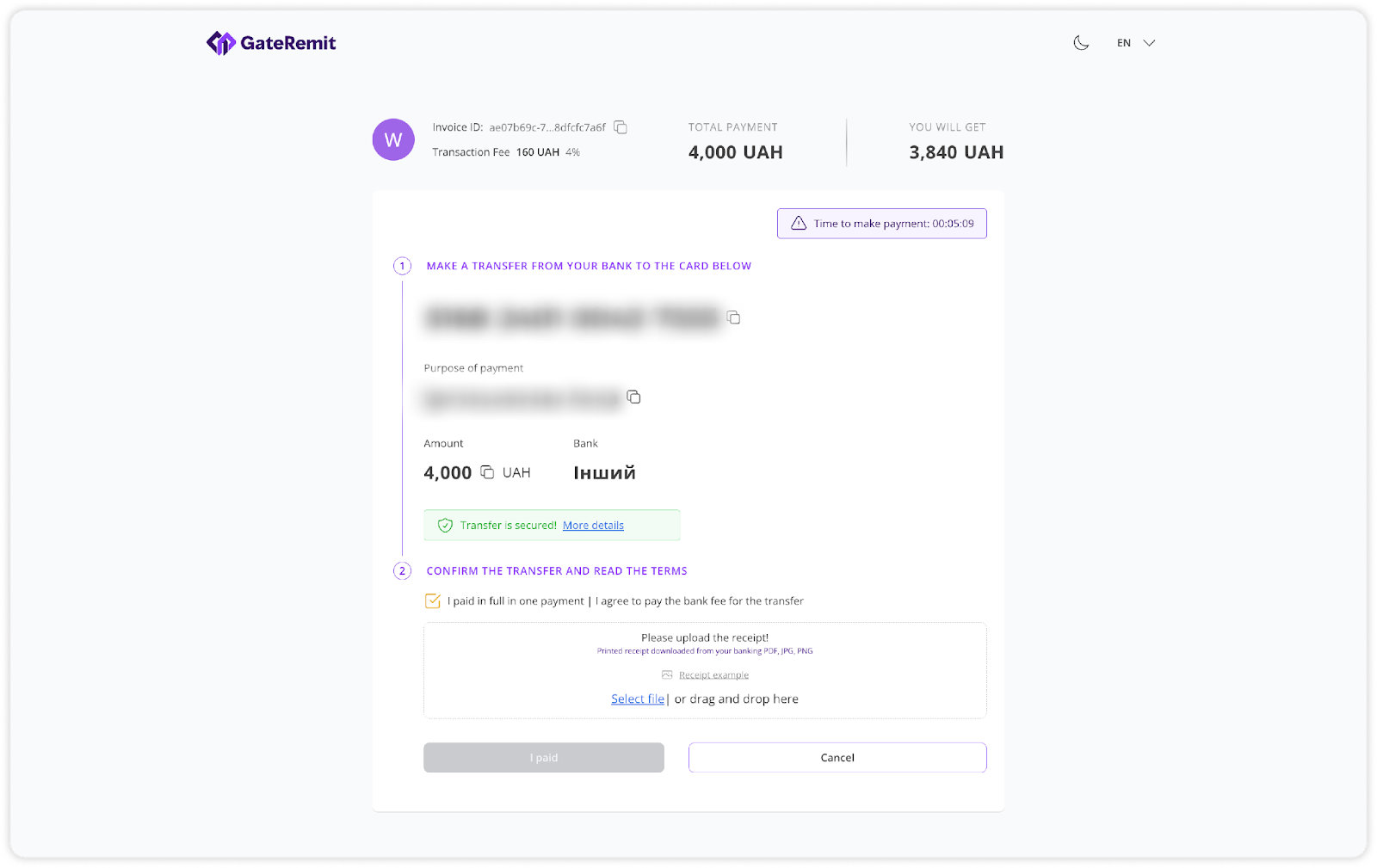Viewport: 1377px width, 868px height.
Task: Click the payment timer warning icon
Action: (799, 224)
